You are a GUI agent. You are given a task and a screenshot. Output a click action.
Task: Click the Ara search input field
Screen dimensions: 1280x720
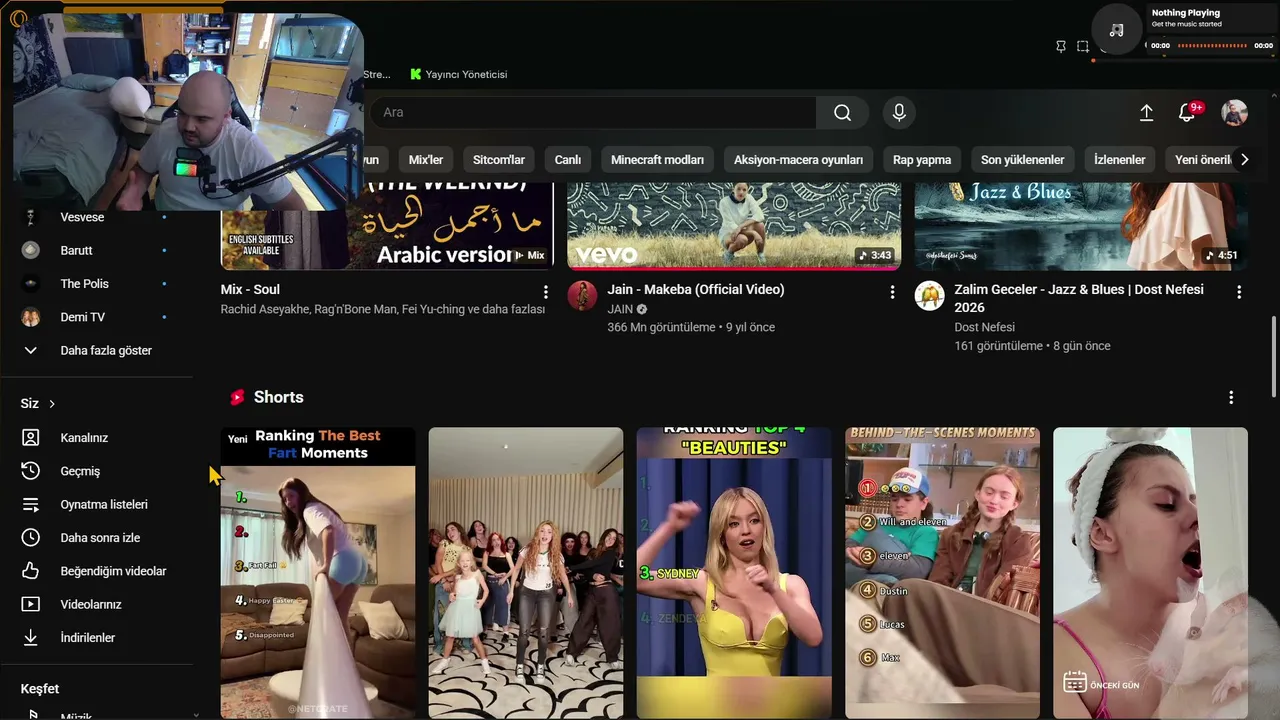coord(594,113)
